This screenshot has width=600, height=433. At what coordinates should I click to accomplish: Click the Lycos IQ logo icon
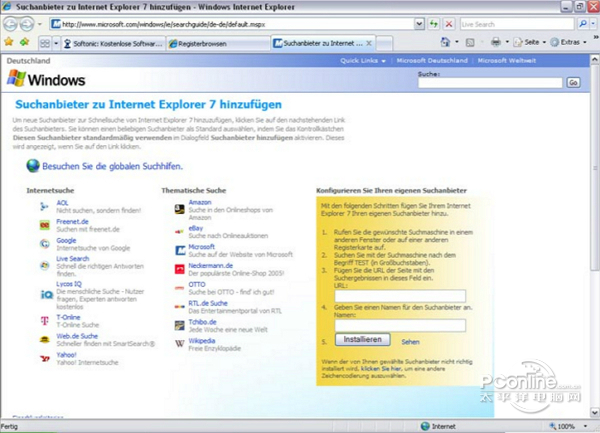pos(47,295)
